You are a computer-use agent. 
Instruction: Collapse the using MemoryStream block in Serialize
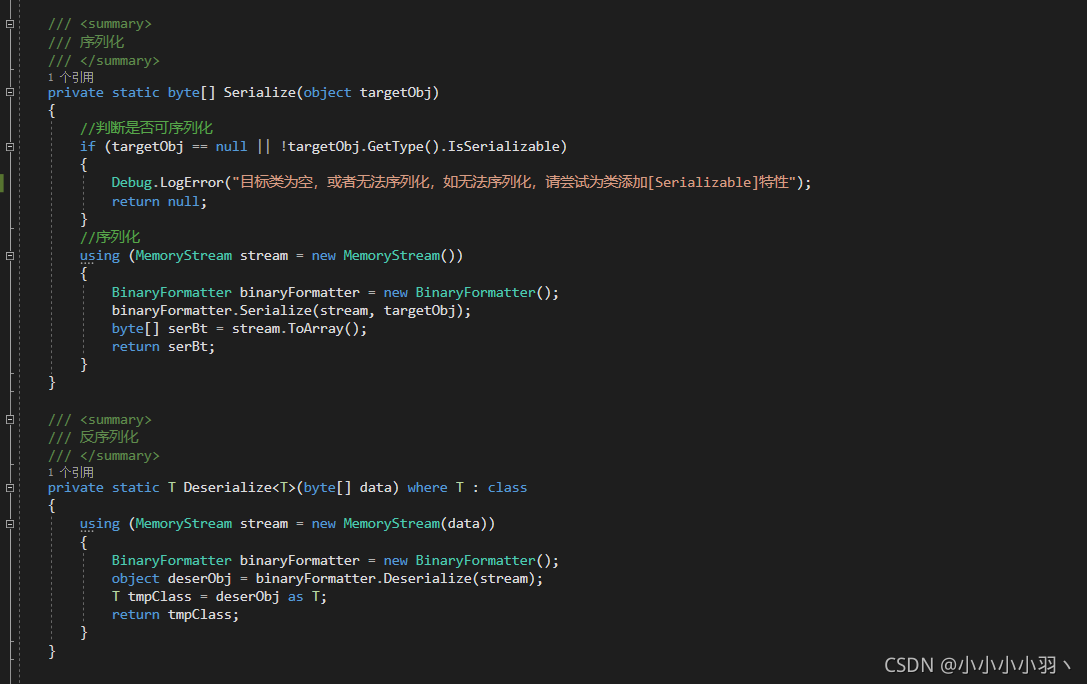(8, 255)
